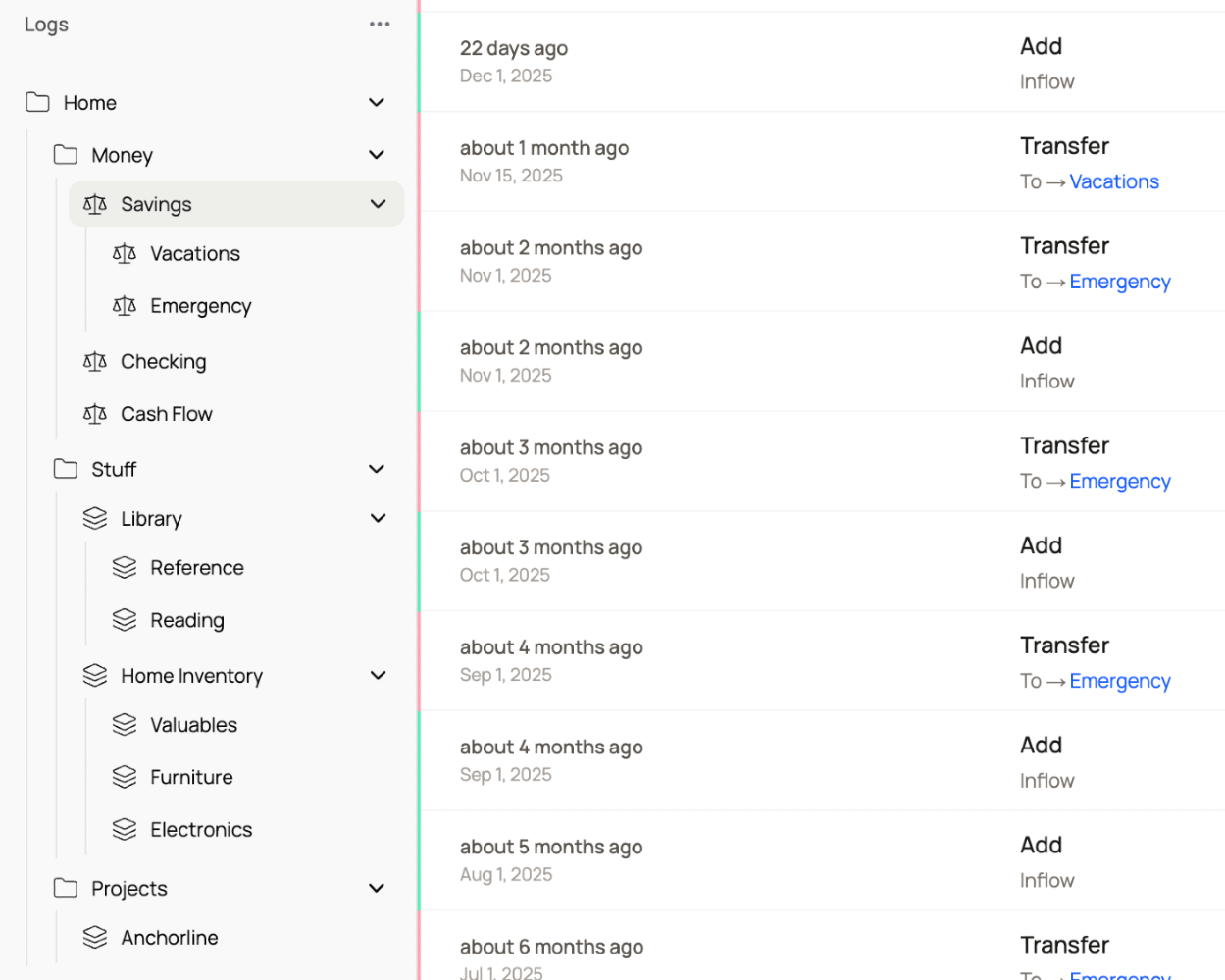1225x980 pixels.
Task: Collapse the Library chevron
Action: (378, 518)
